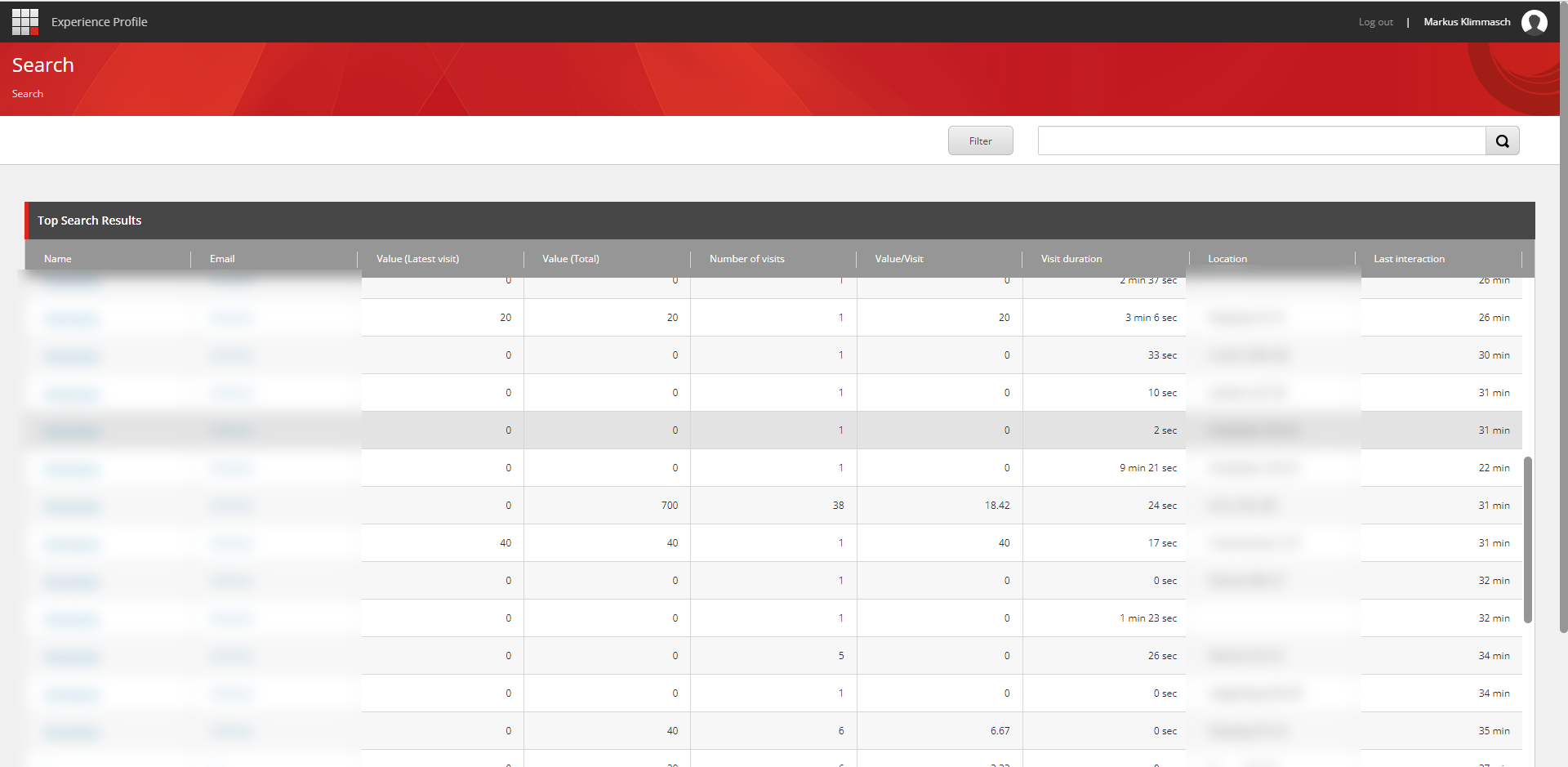Sort by the Last interaction column
The width and height of the screenshot is (1568, 767).
(x=1409, y=258)
